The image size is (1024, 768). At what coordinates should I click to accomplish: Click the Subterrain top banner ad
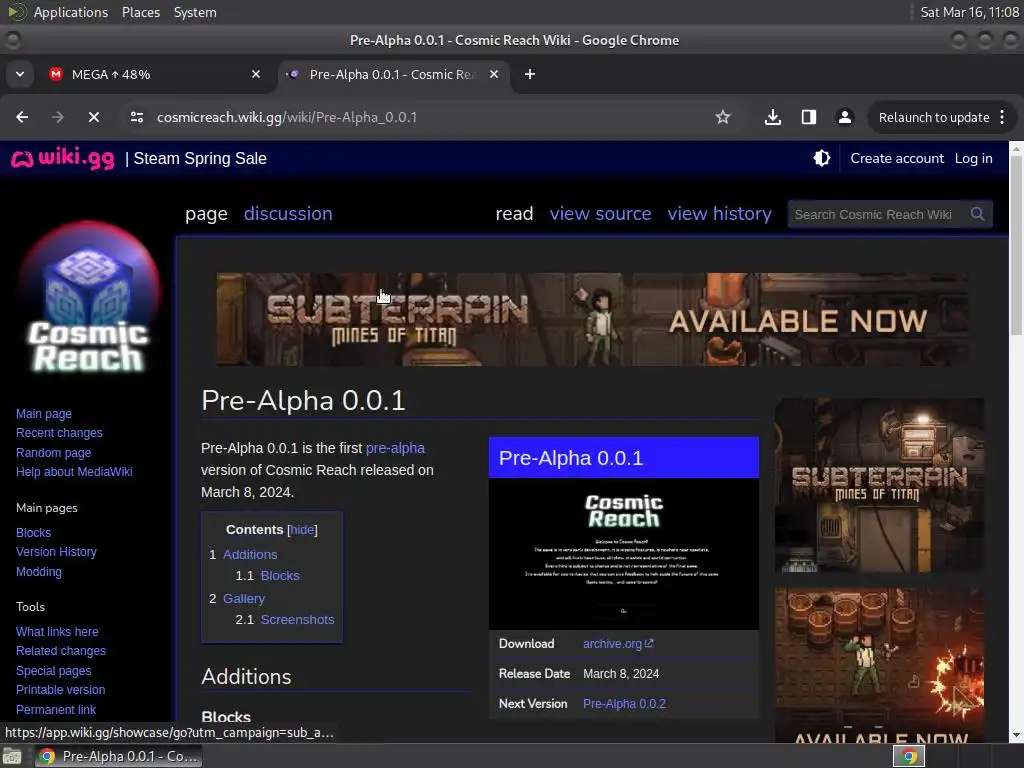[x=592, y=319]
